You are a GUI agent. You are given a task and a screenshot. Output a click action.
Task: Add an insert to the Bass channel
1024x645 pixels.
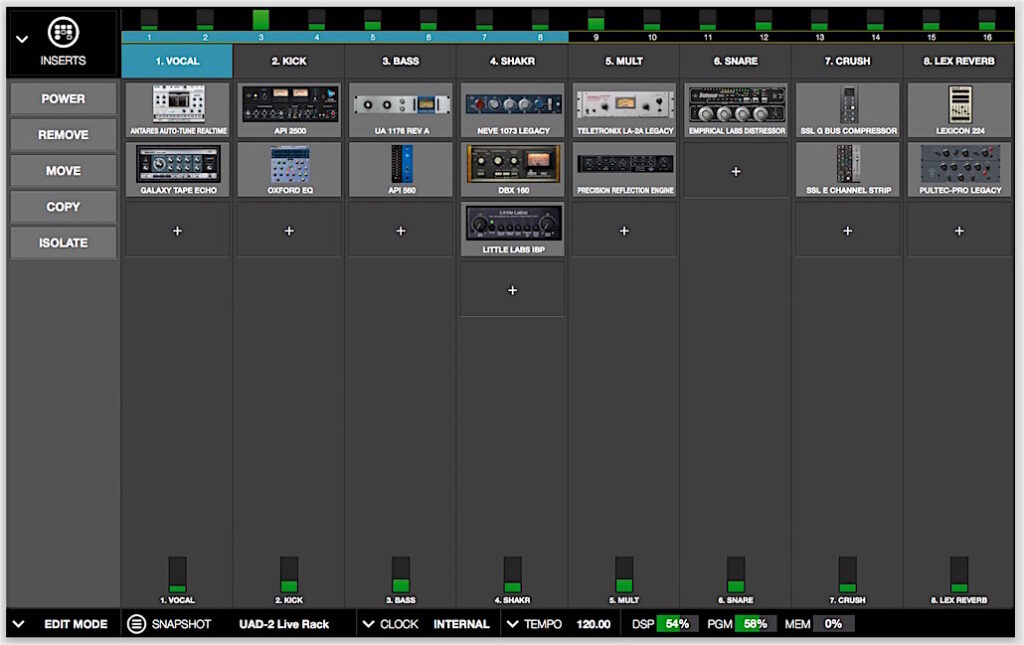click(x=401, y=231)
